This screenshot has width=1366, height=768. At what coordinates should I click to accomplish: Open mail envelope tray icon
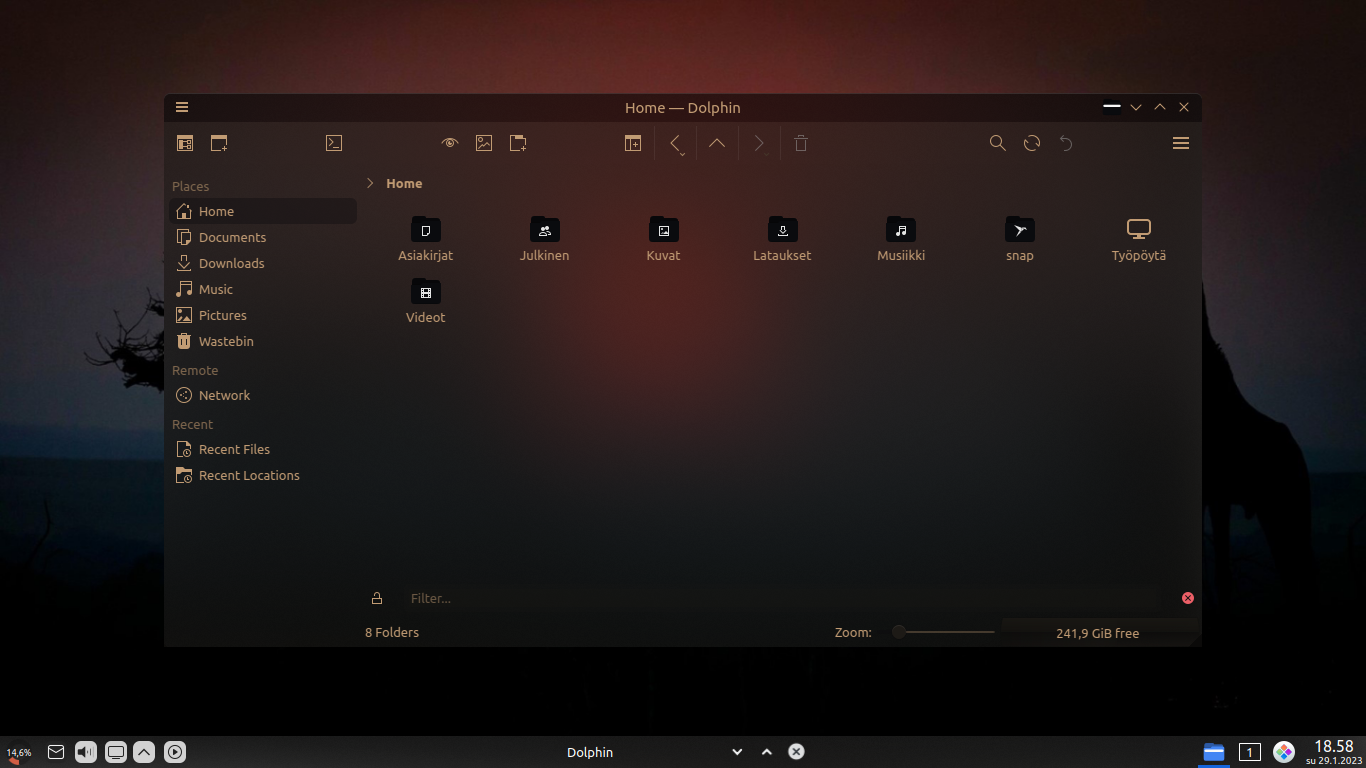[56, 752]
